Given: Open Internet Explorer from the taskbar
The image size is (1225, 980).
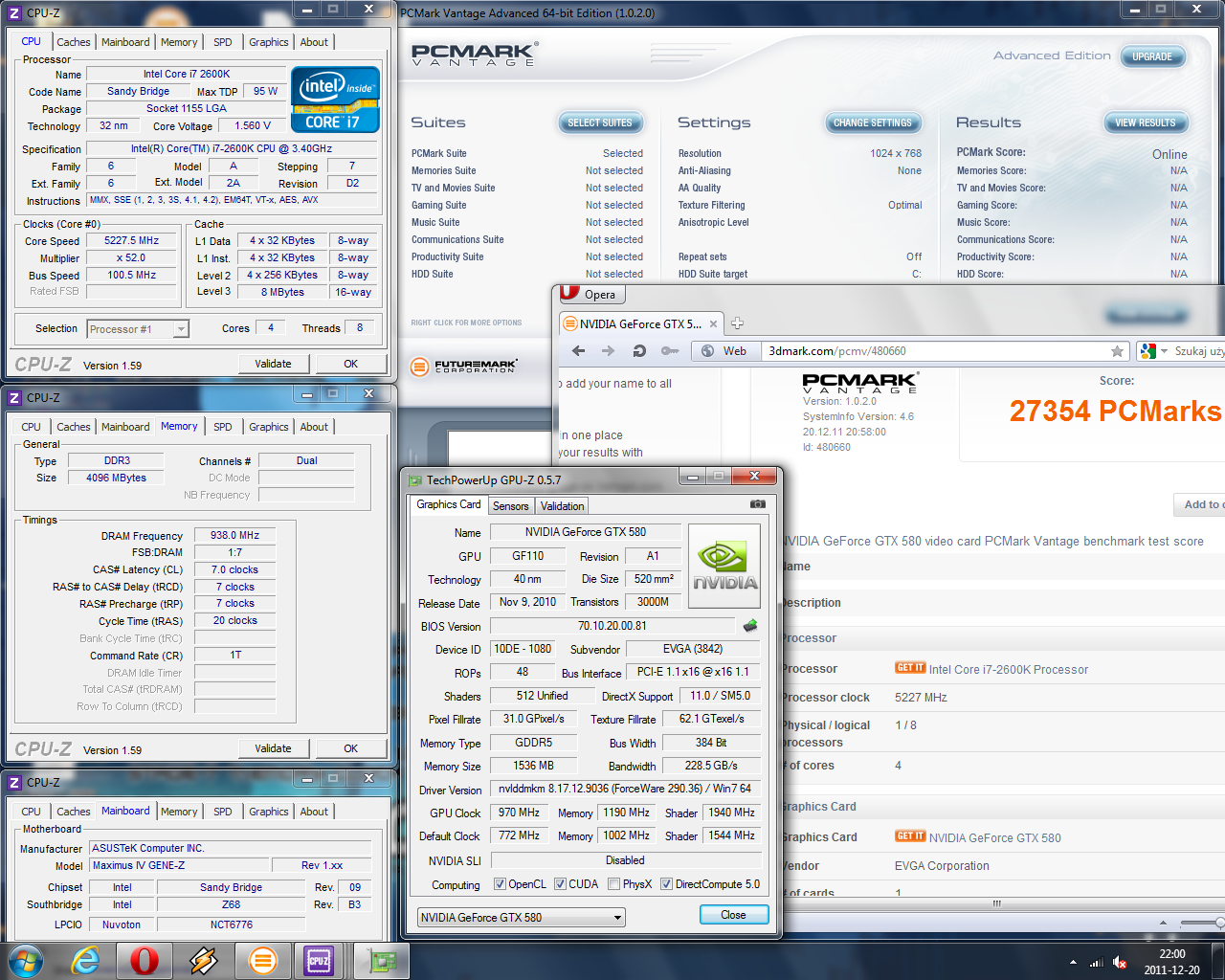Looking at the screenshot, I should pyautogui.click(x=86, y=961).
